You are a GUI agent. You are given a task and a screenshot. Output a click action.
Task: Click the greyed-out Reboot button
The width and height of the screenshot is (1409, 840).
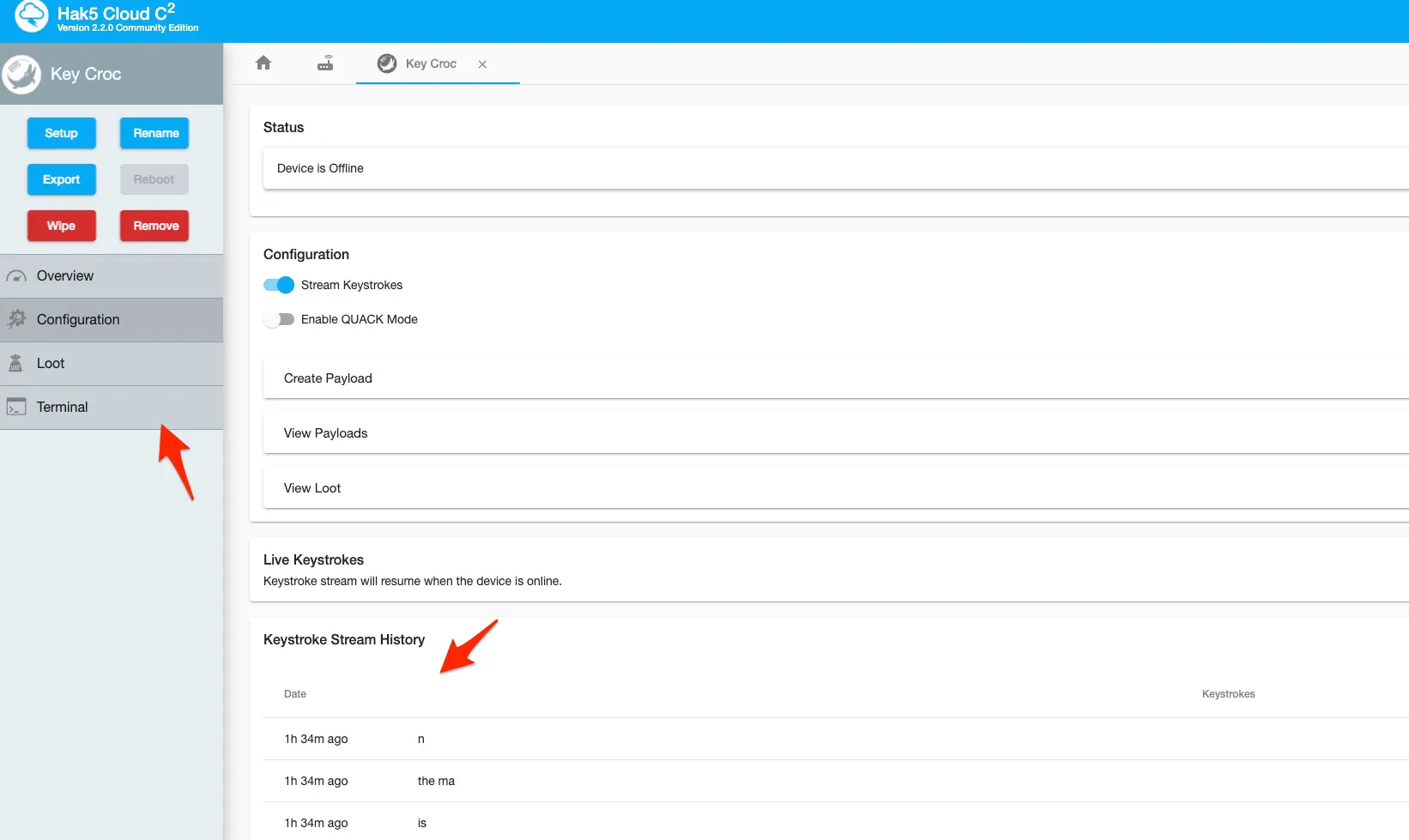pos(154,179)
